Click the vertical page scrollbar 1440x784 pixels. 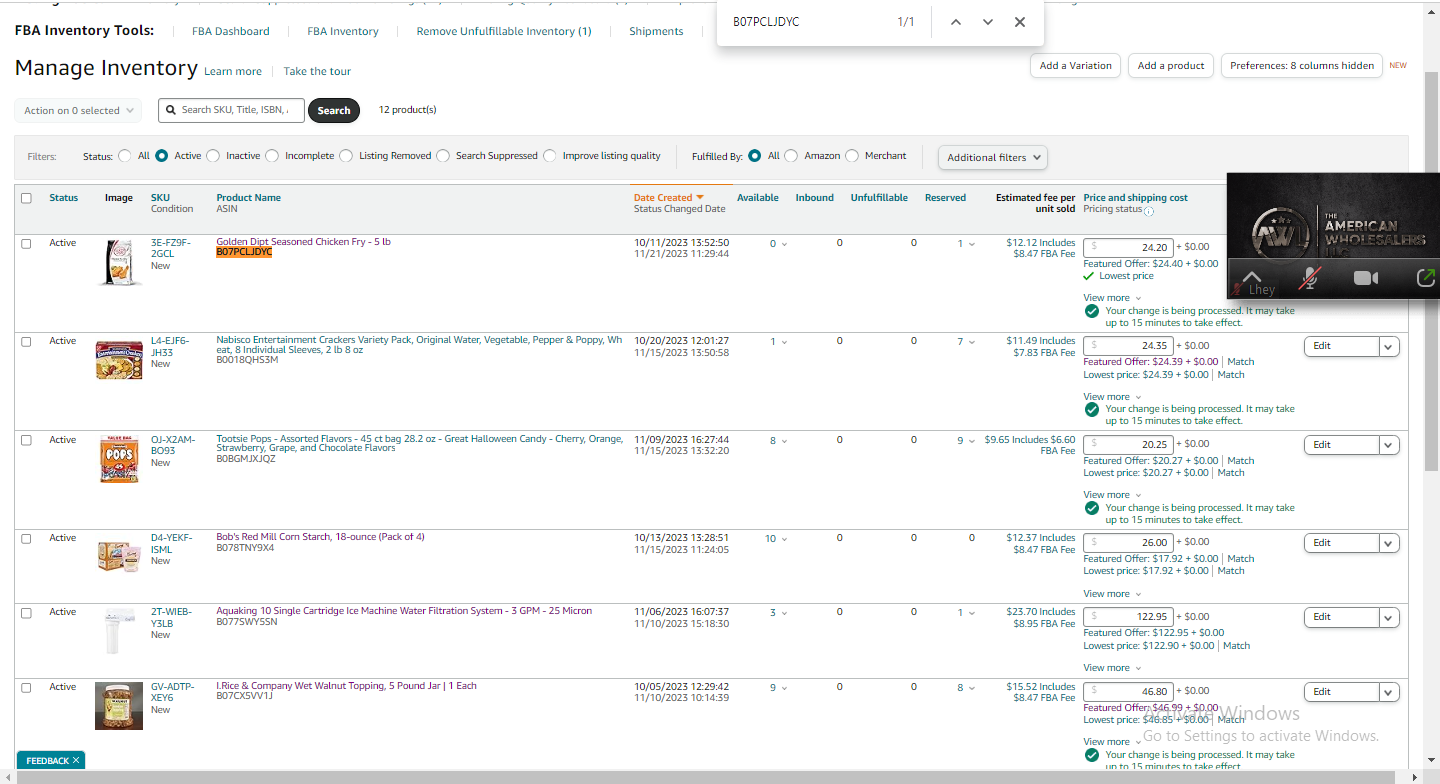(x=1432, y=270)
